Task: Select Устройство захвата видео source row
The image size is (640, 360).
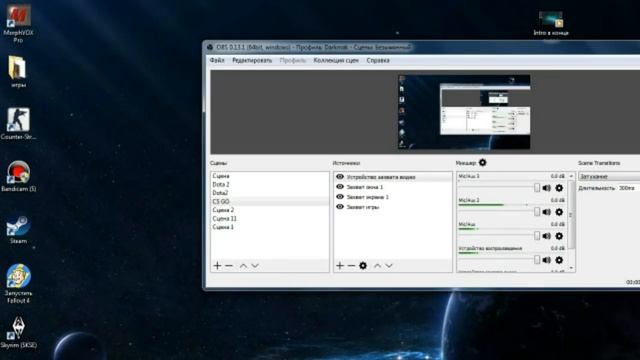Action: (393, 177)
